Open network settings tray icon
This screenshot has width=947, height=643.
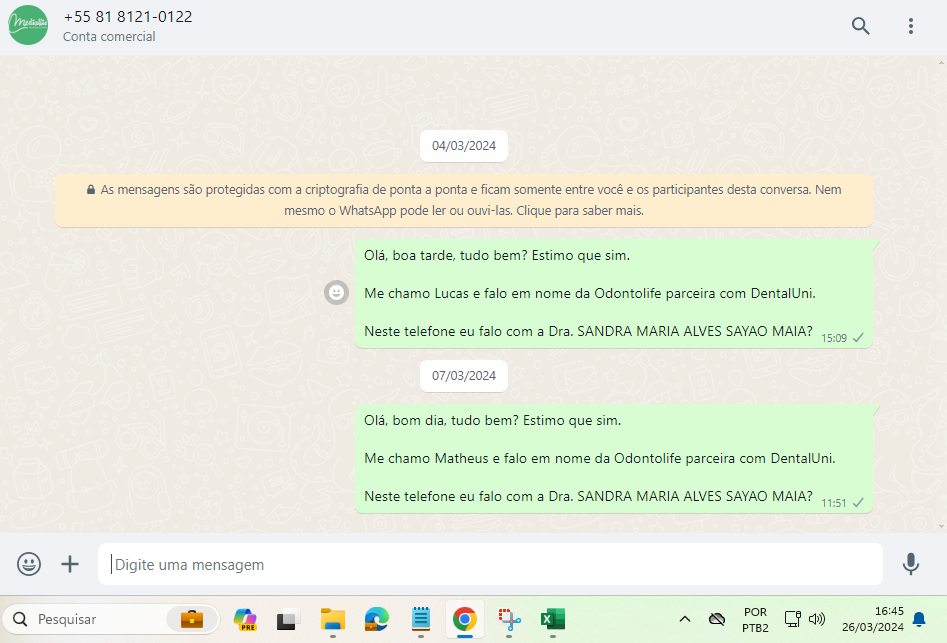pos(792,619)
